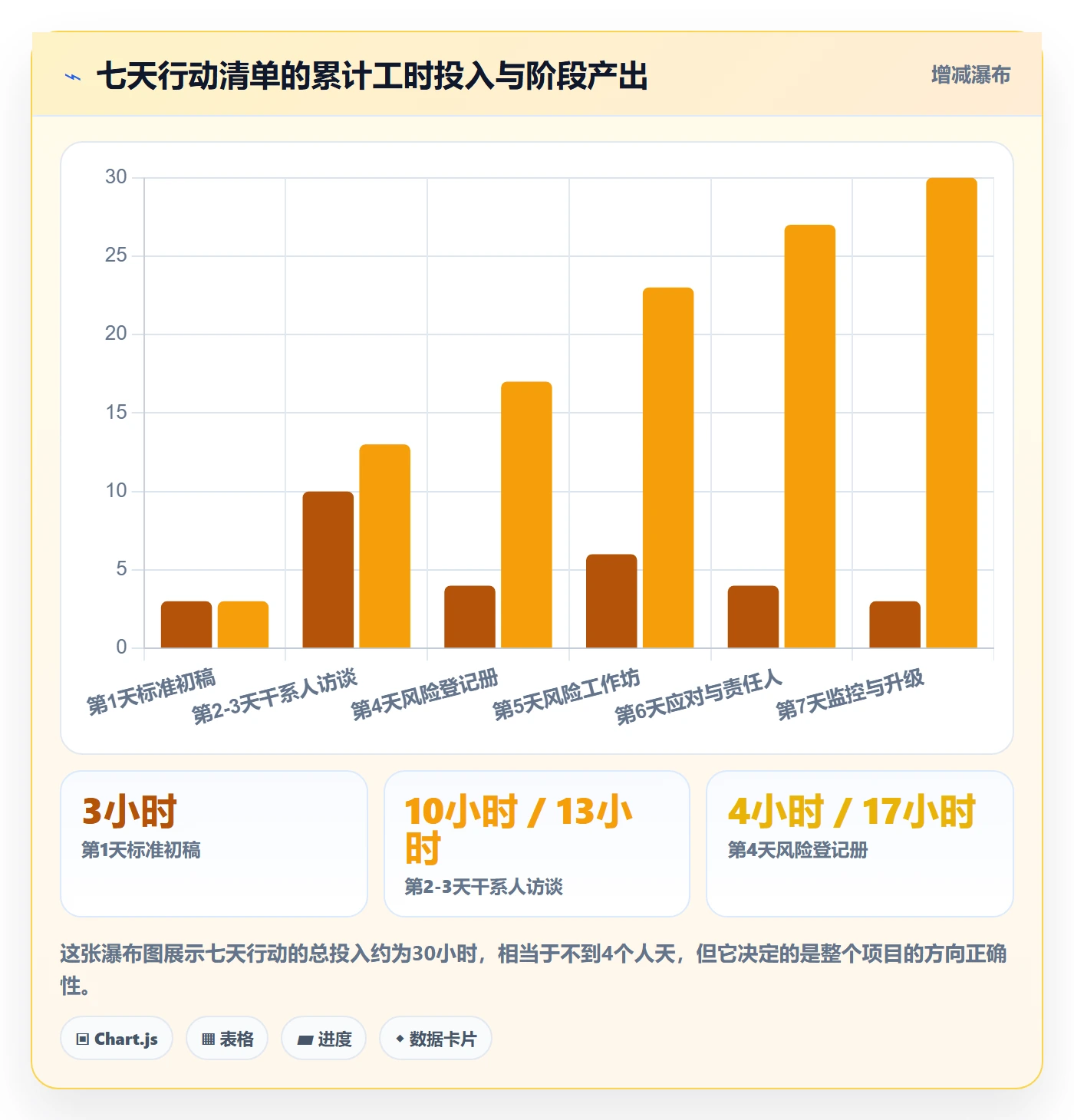
Task: Click the dark brown bar for 第5天风险工作坊
Action: 611,601
